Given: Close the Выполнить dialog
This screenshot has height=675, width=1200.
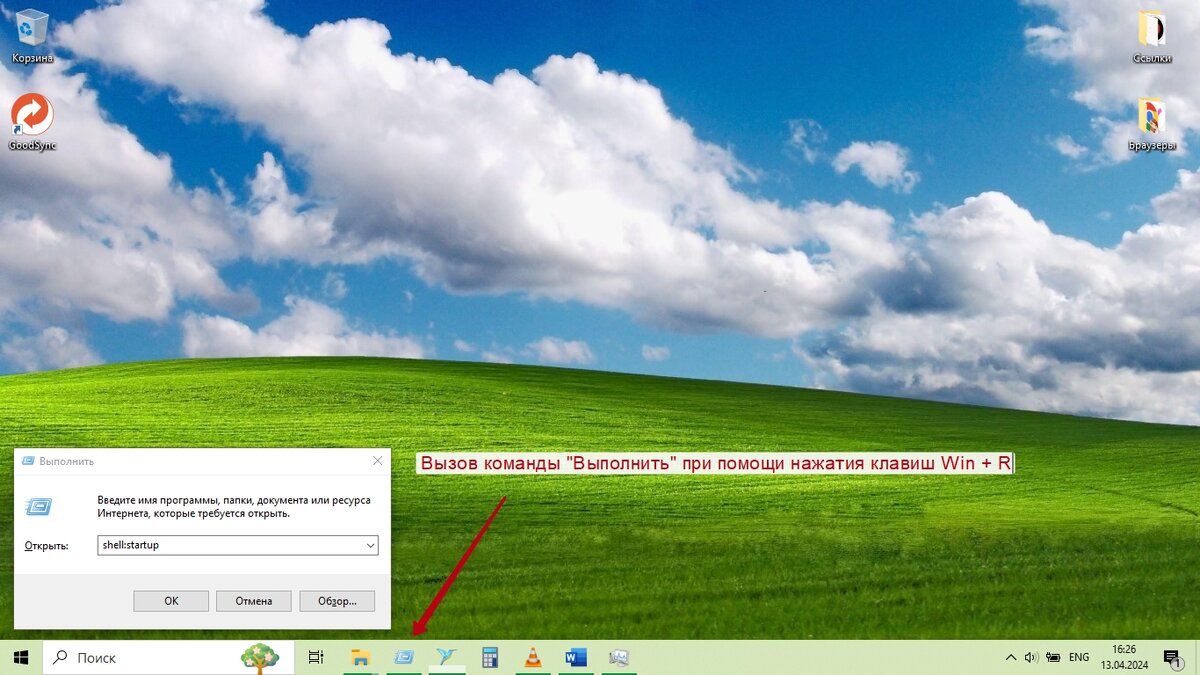Looking at the screenshot, I should click(x=377, y=461).
